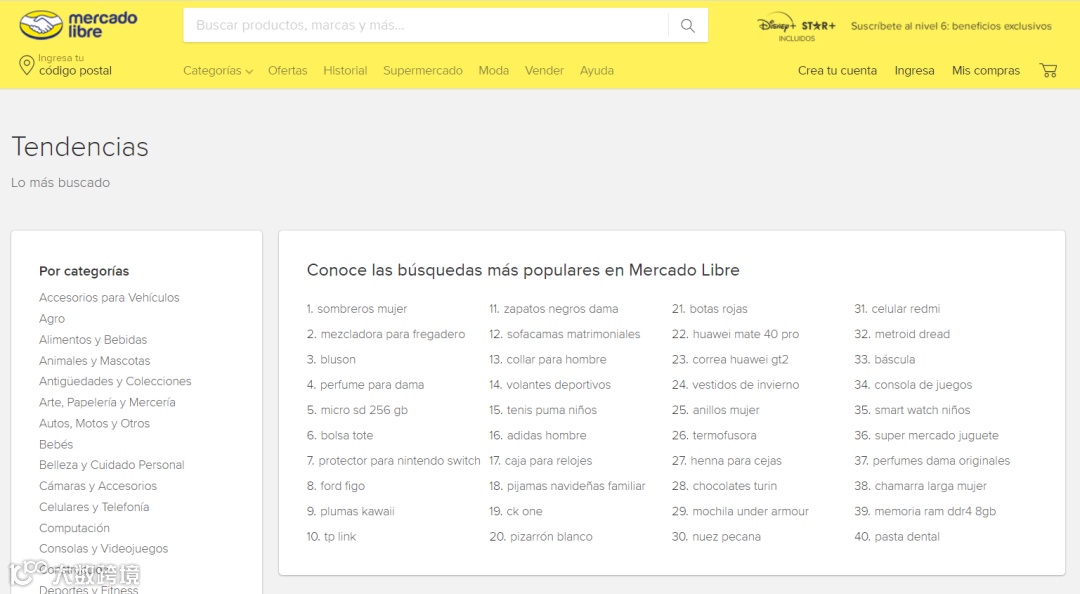This screenshot has width=1080, height=594.
Task: Open Accesorios para Vehículos category
Action: coord(109,298)
